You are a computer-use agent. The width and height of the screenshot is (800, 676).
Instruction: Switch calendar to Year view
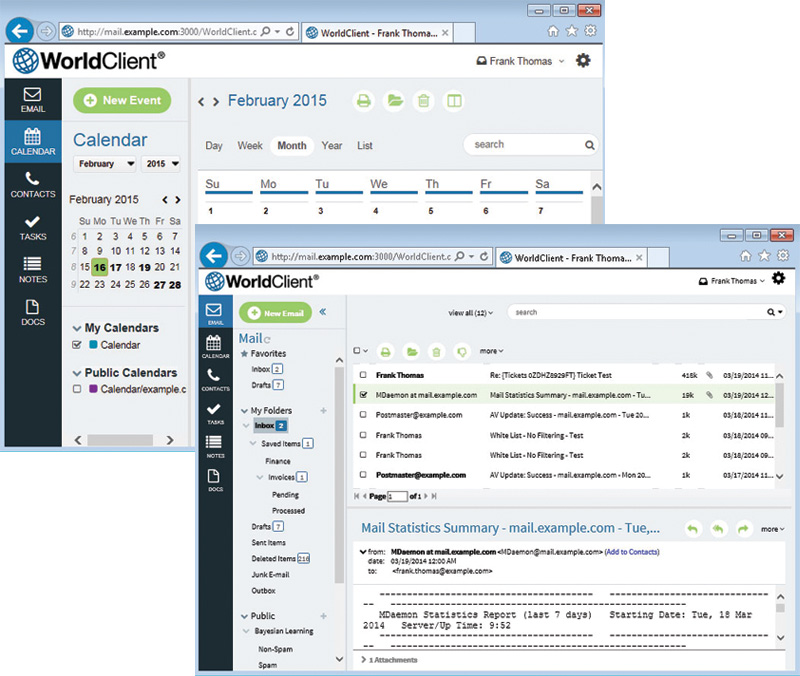coord(332,145)
